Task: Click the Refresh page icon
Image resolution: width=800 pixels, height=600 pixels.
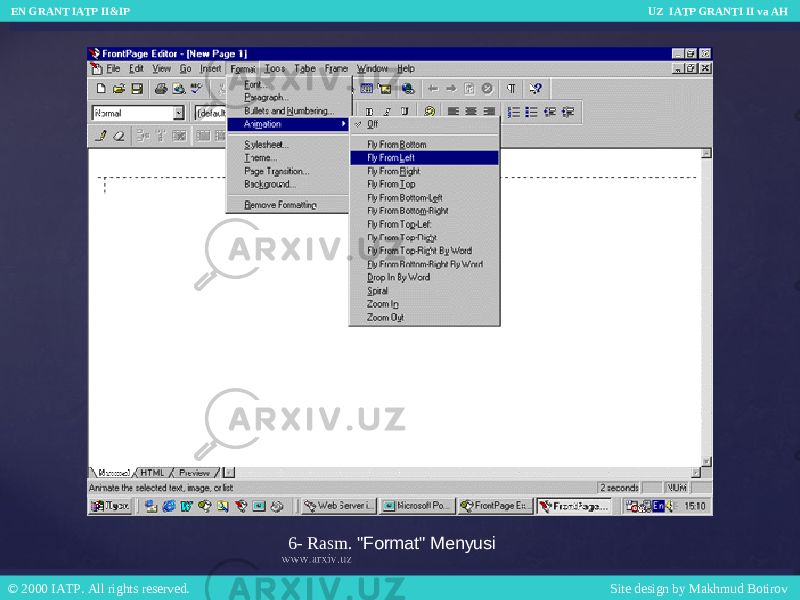Action: pos(469,89)
